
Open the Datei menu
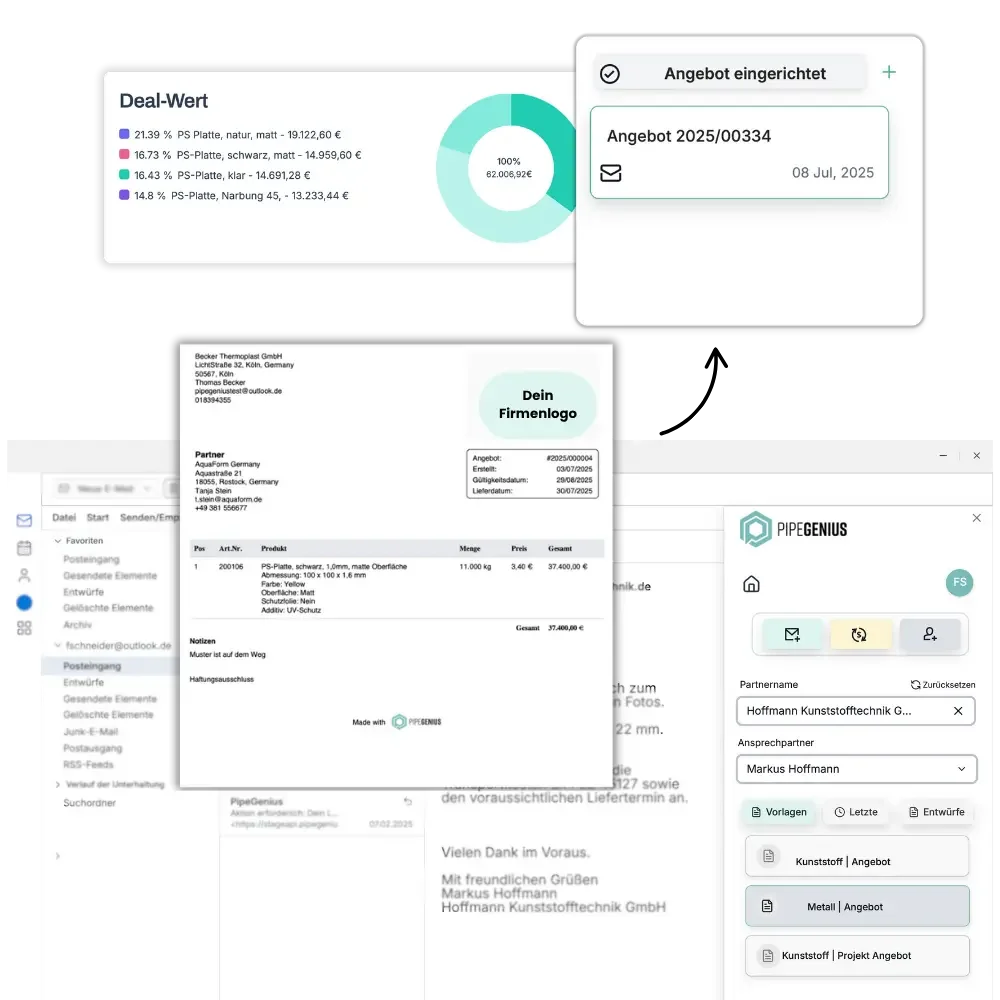tap(64, 517)
